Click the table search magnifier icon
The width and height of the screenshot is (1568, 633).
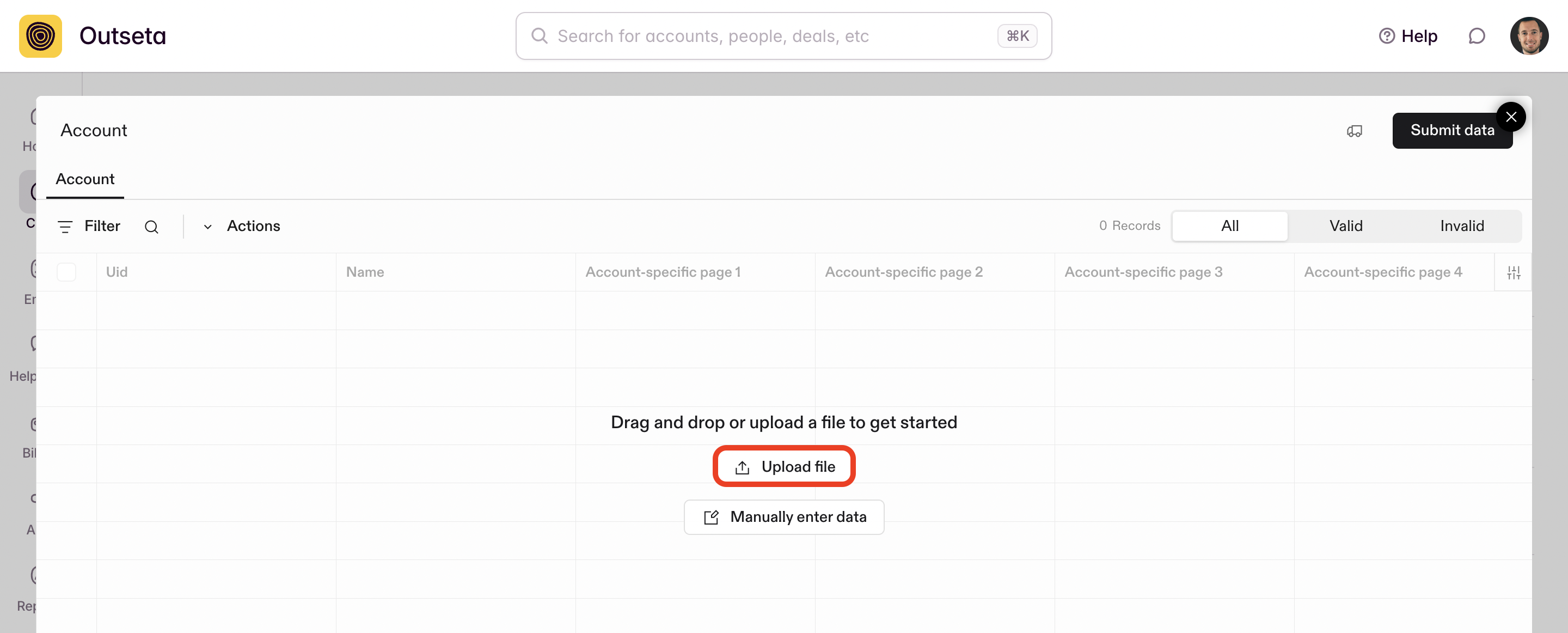pyautogui.click(x=151, y=227)
